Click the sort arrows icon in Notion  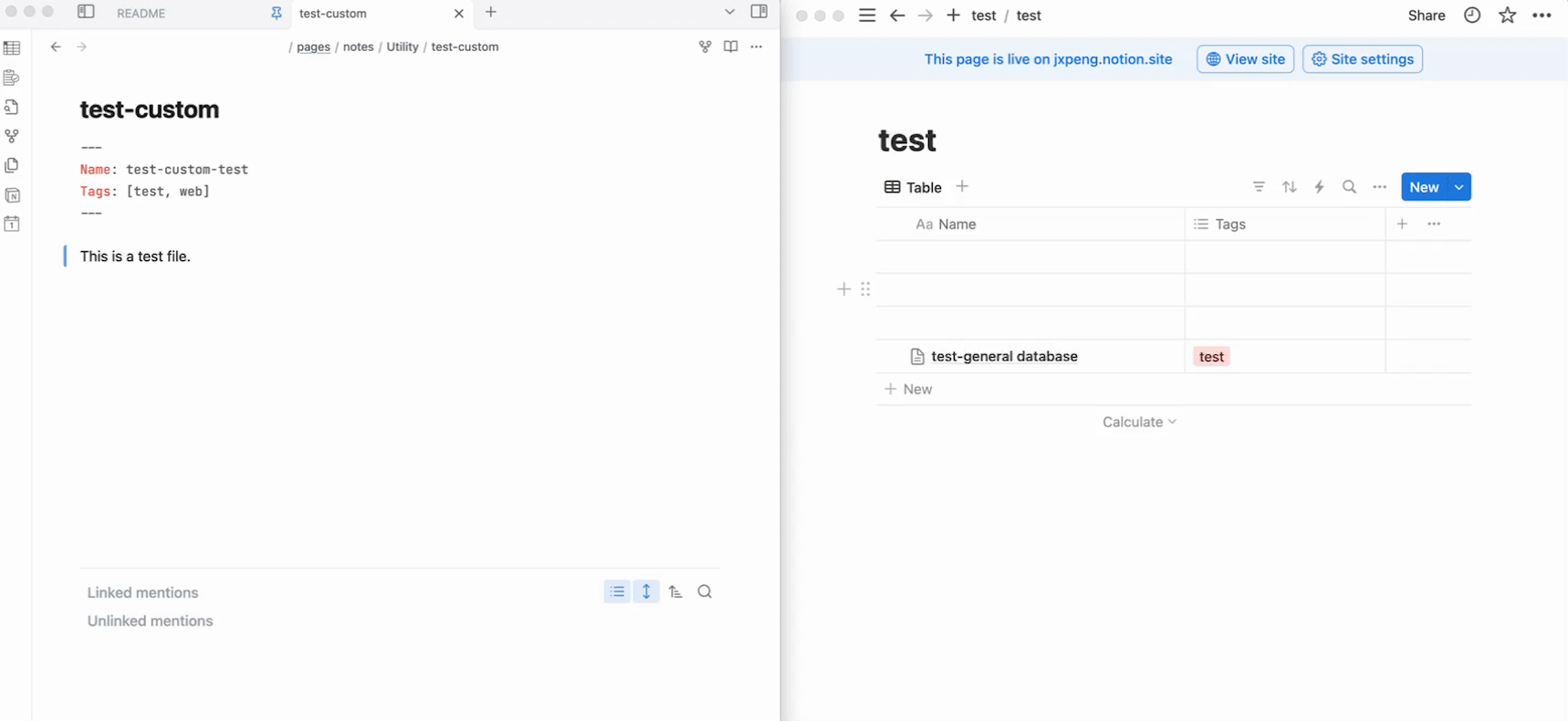1289,187
